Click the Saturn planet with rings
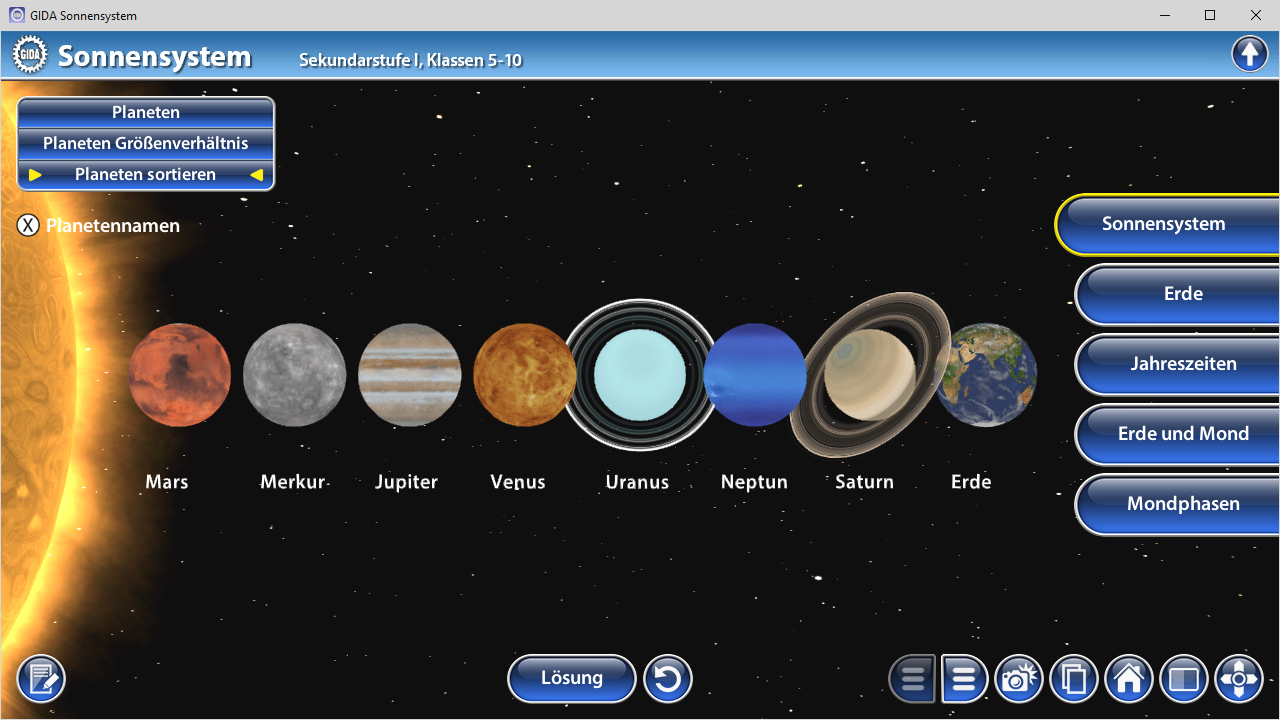 (869, 375)
